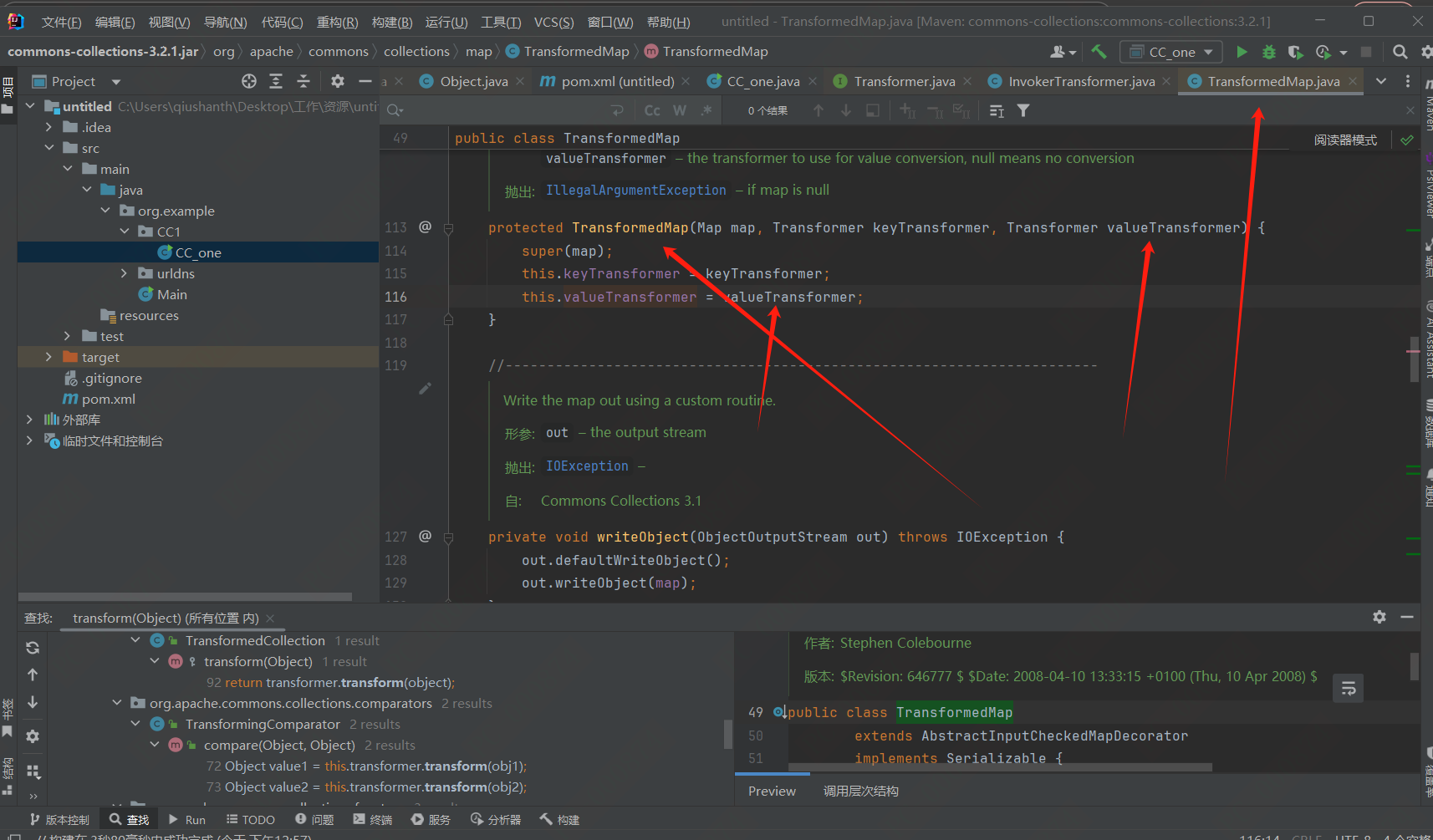
Task: Open the CC_one run configuration dropdown
Action: point(1170,52)
